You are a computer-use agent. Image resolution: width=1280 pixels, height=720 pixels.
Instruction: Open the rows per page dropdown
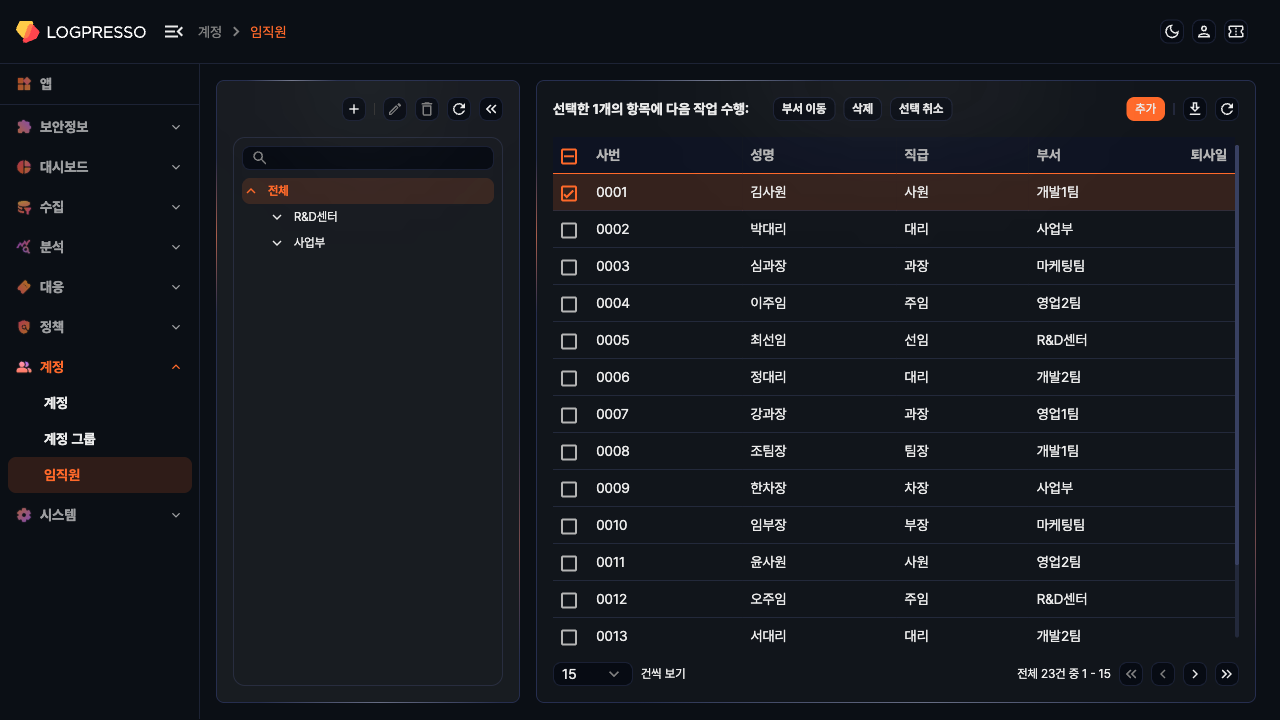(592, 674)
